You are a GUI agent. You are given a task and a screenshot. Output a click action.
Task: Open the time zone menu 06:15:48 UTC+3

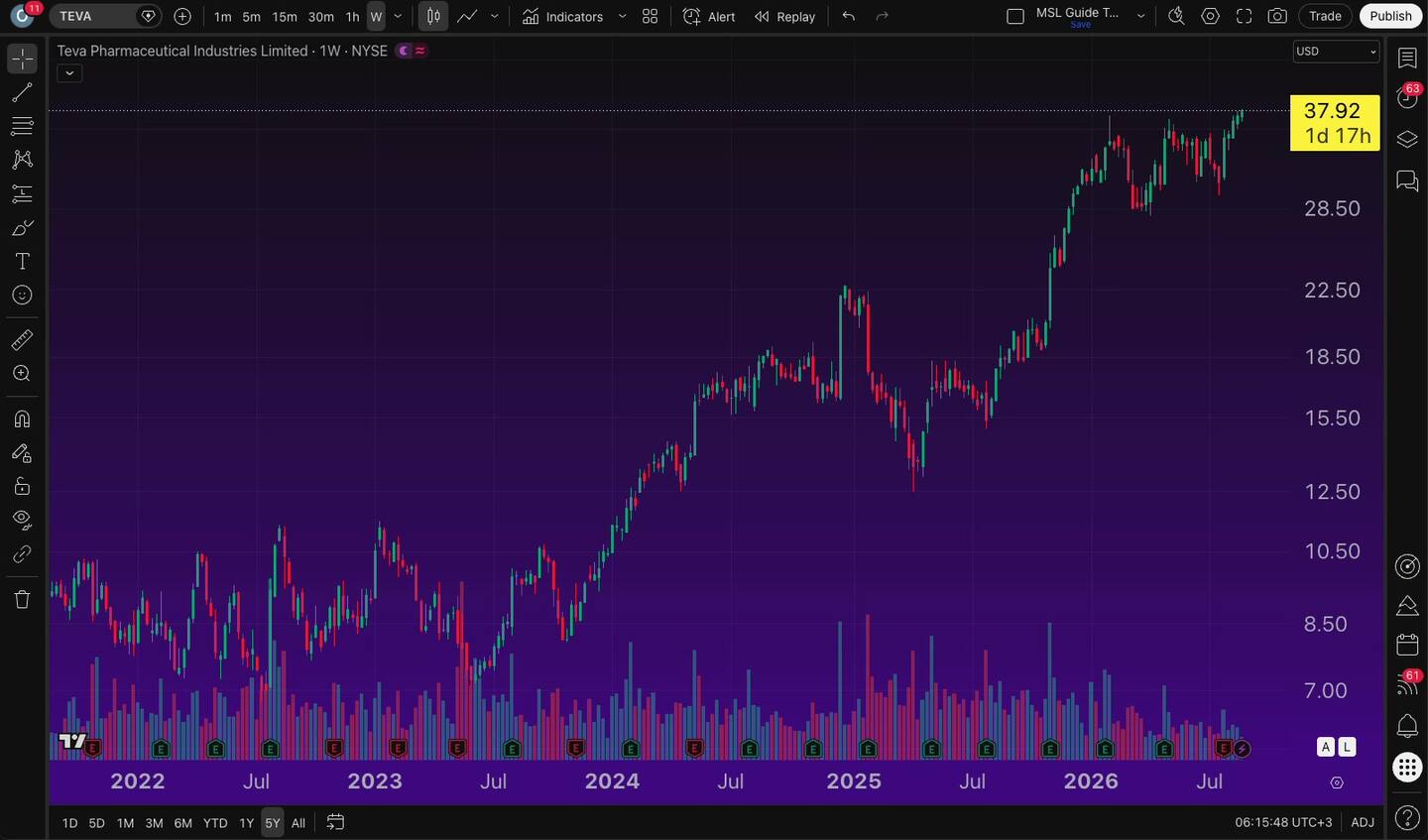pyautogui.click(x=1283, y=822)
